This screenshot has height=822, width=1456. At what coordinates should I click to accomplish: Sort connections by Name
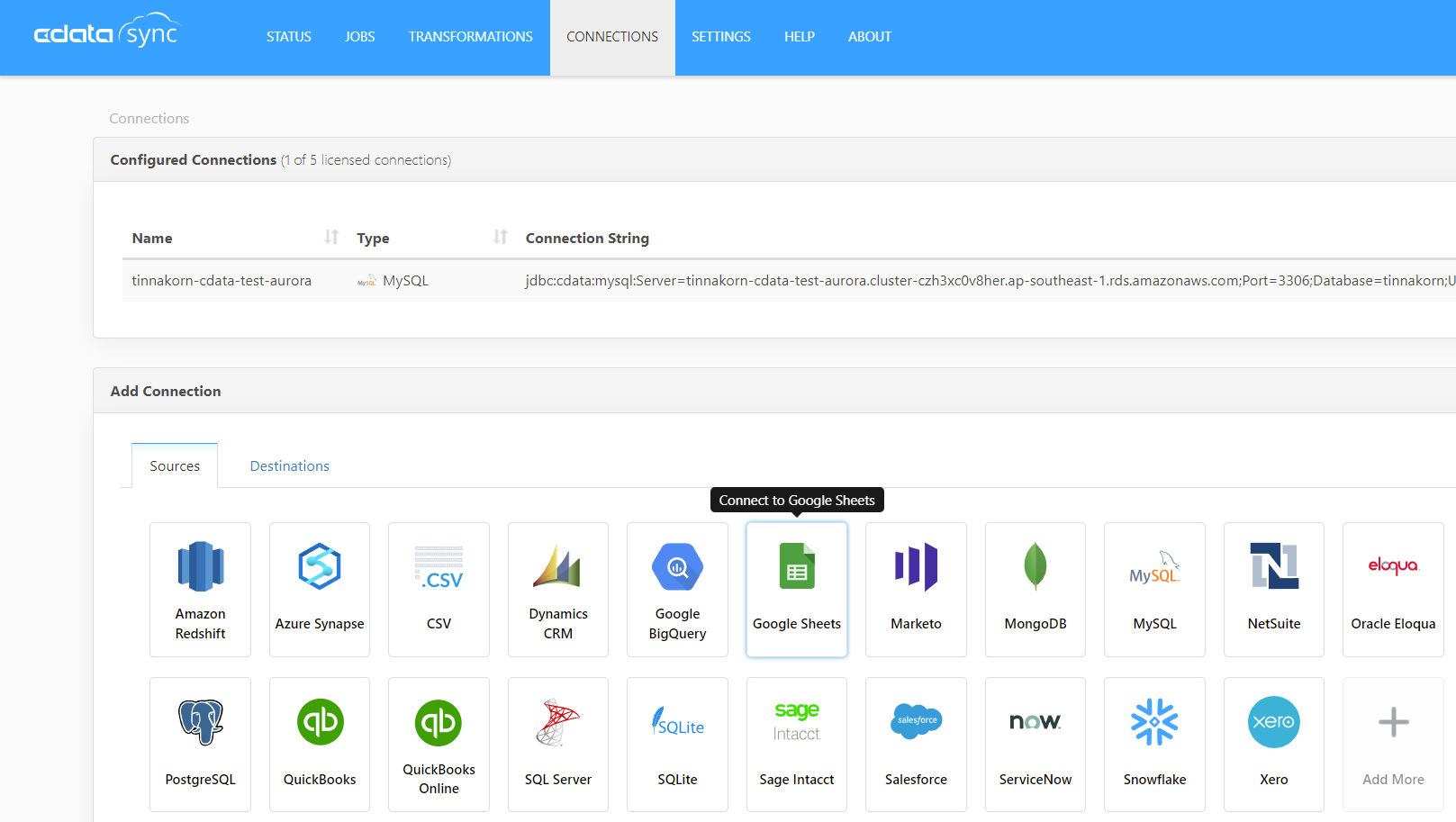(331, 236)
